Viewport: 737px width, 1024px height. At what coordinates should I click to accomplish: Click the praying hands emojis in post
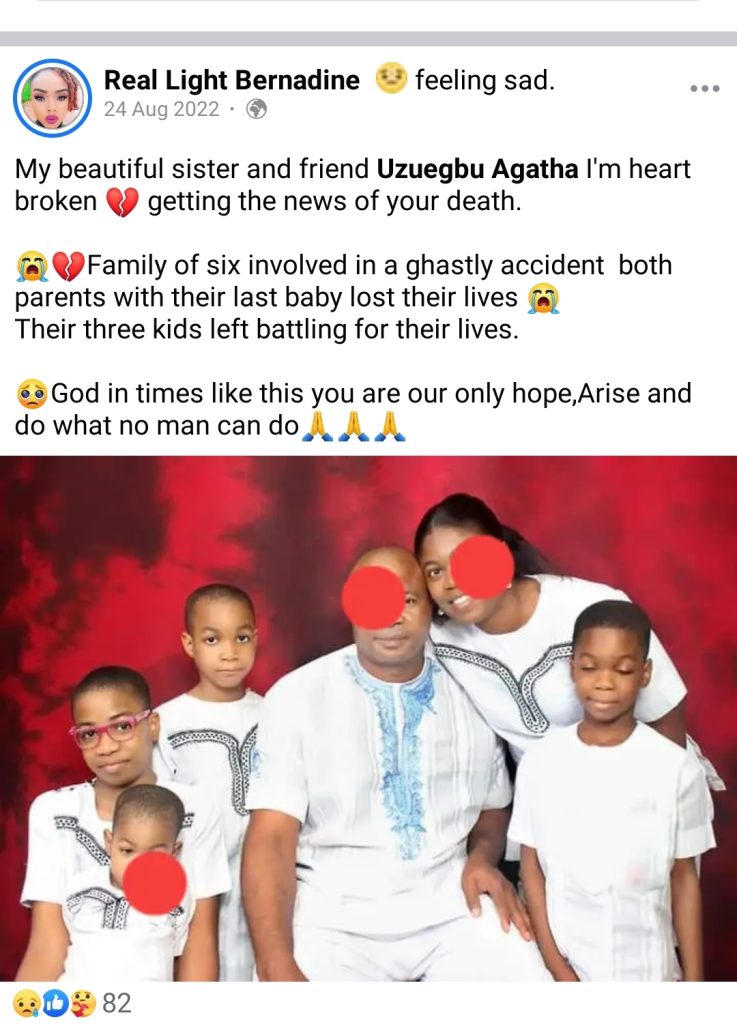coord(355,426)
